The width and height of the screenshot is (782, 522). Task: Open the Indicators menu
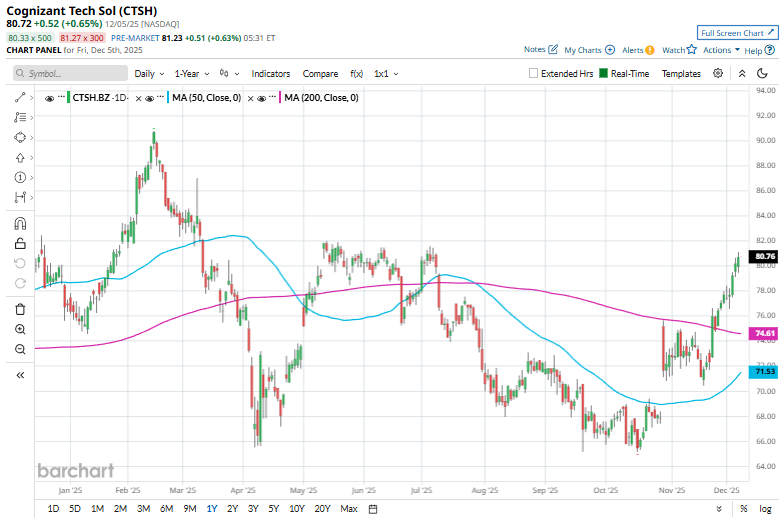(271, 73)
